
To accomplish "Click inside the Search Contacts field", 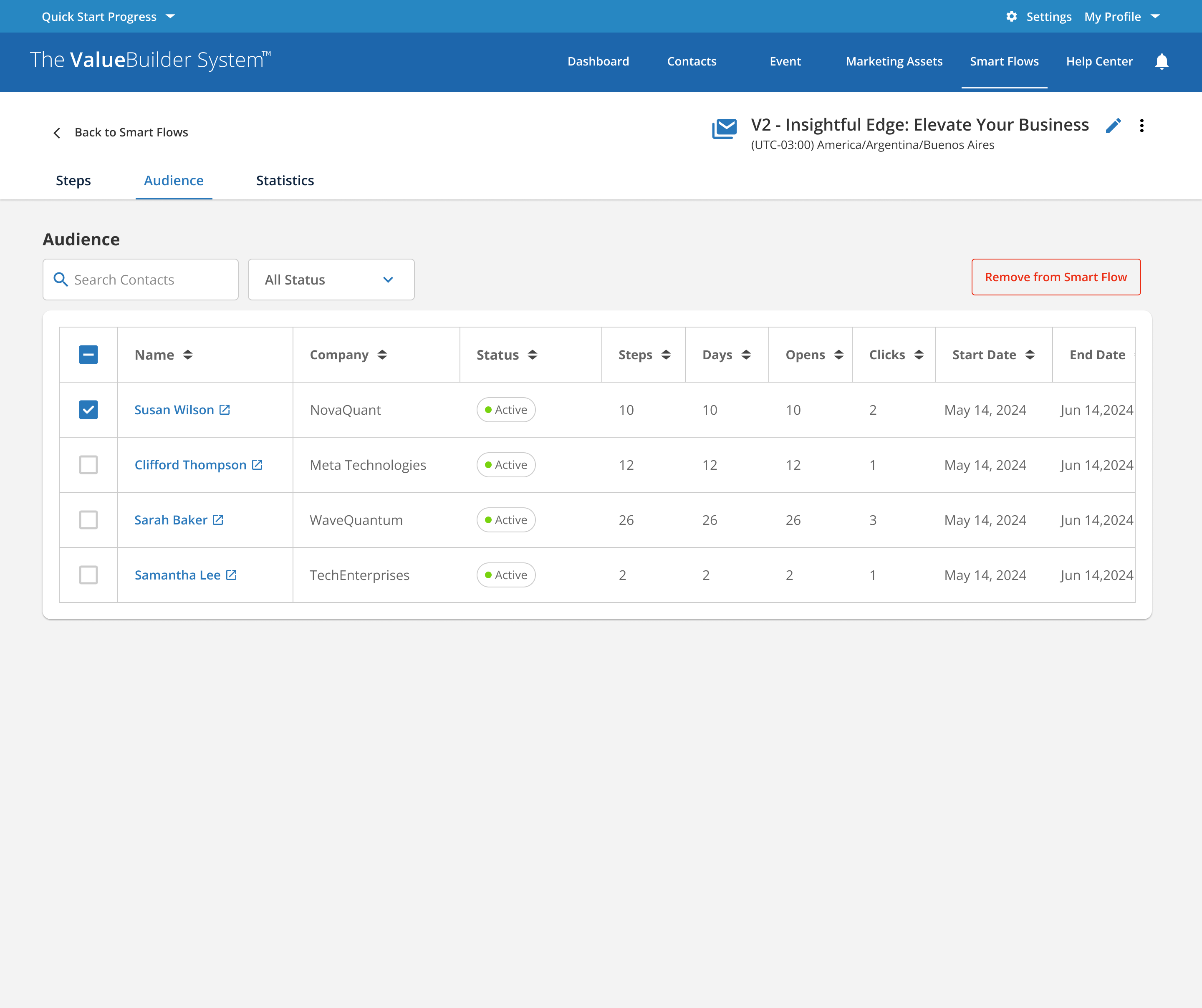I will pyautogui.click(x=143, y=279).
